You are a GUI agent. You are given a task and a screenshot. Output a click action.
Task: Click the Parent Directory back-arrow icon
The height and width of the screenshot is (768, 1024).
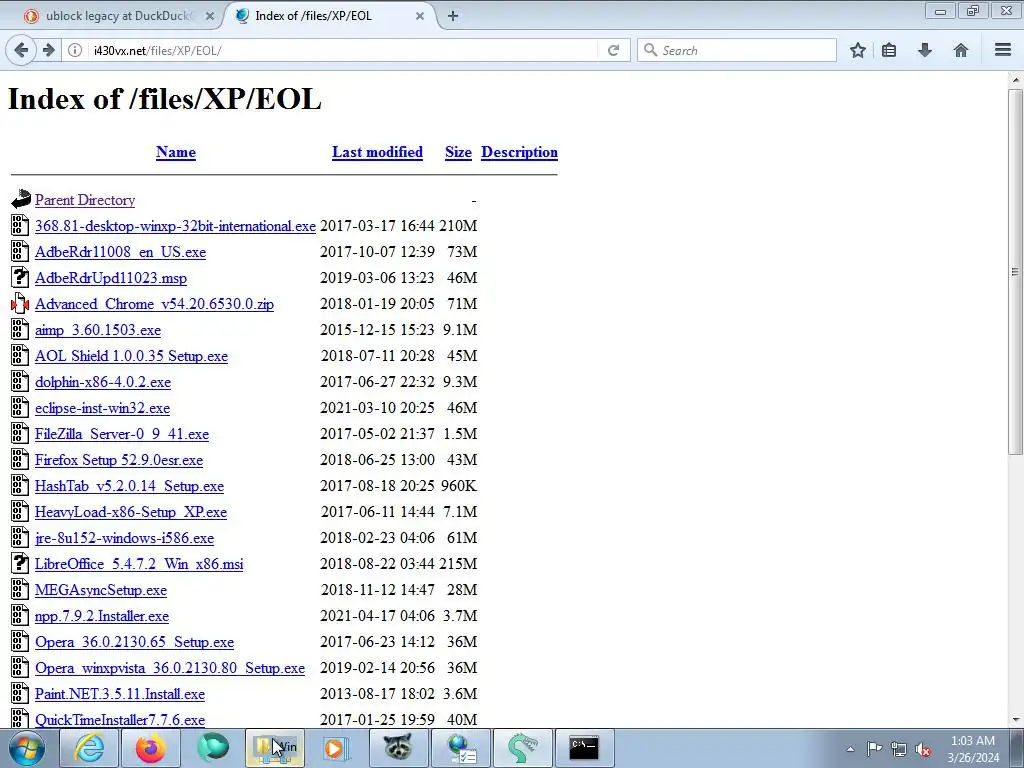pos(20,199)
